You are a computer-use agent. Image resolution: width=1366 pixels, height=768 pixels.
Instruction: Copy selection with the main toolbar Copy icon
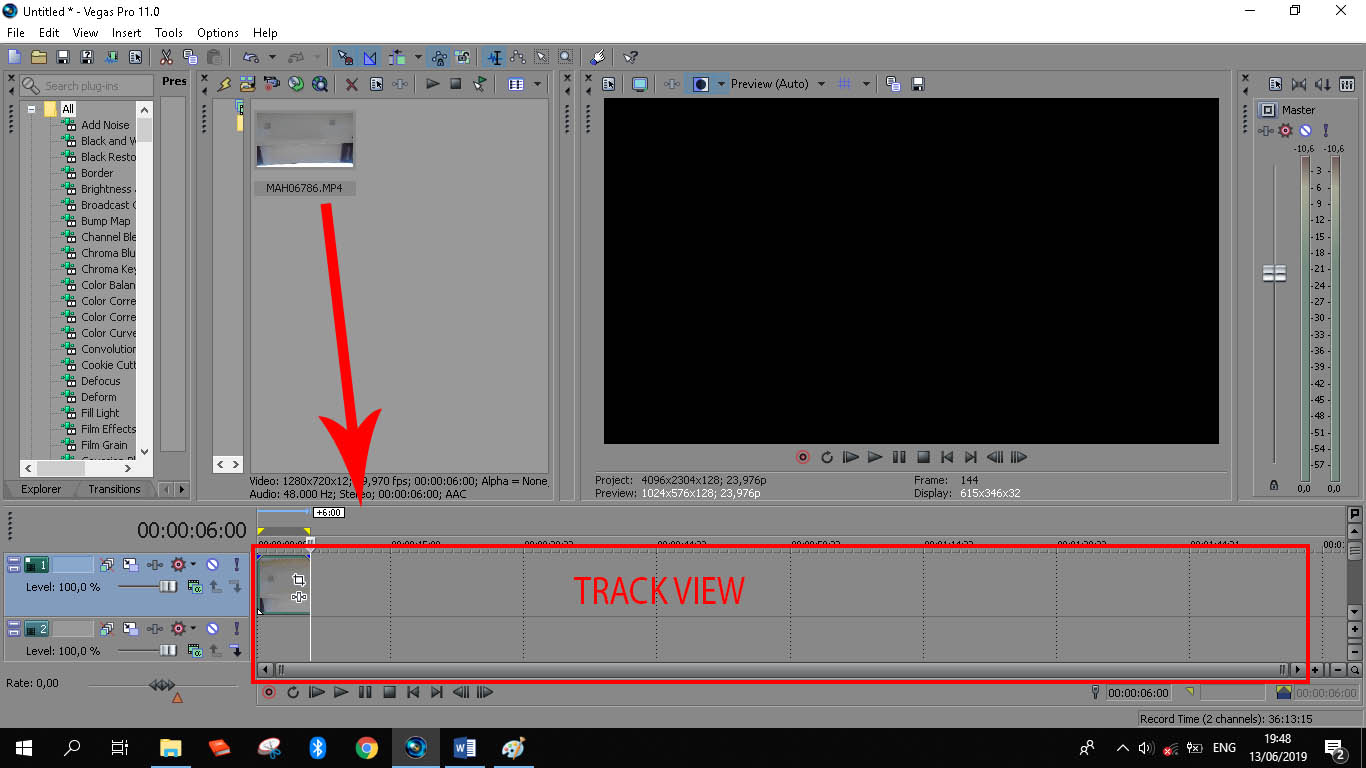pyautogui.click(x=190, y=57)
